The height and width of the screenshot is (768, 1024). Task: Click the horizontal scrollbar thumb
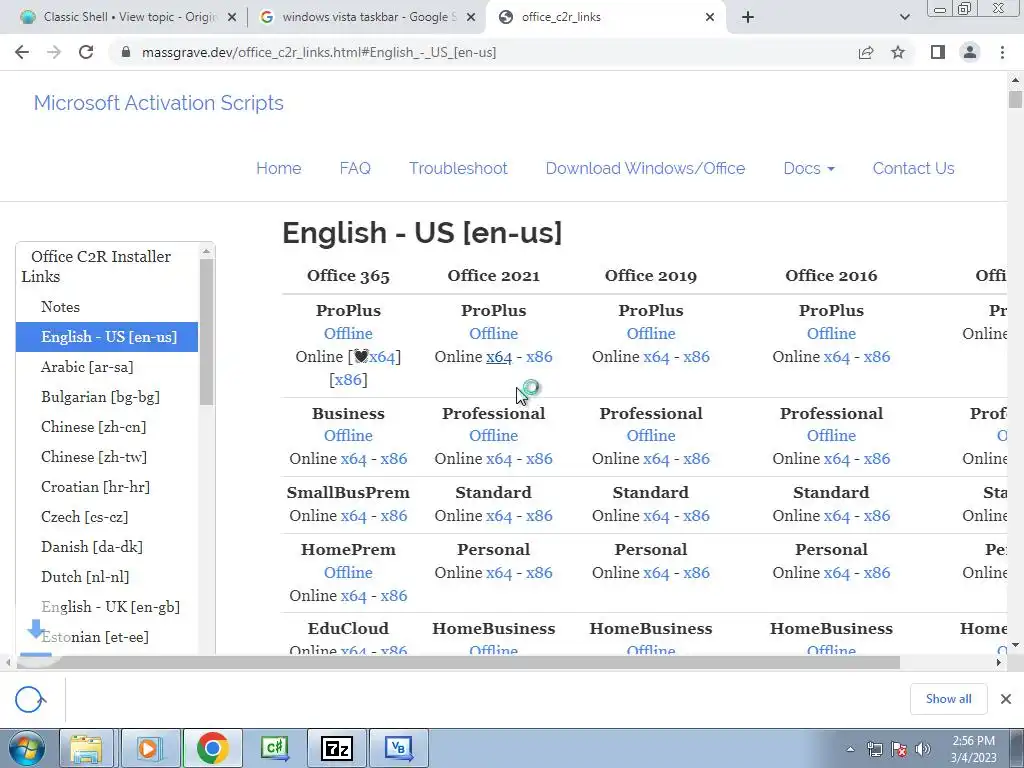pos(457,662)
